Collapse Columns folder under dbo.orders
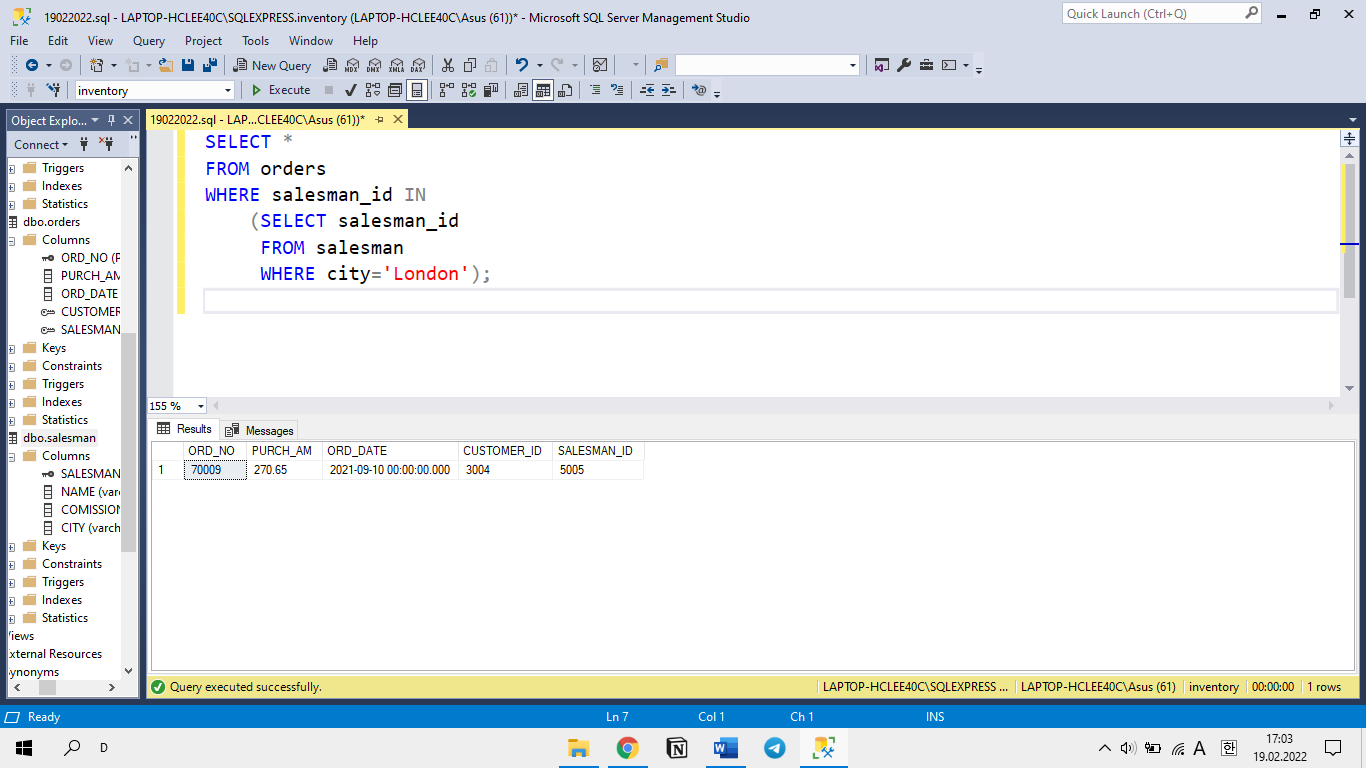This screenshot has width=1366, height=768. click(x=12, y=240)
